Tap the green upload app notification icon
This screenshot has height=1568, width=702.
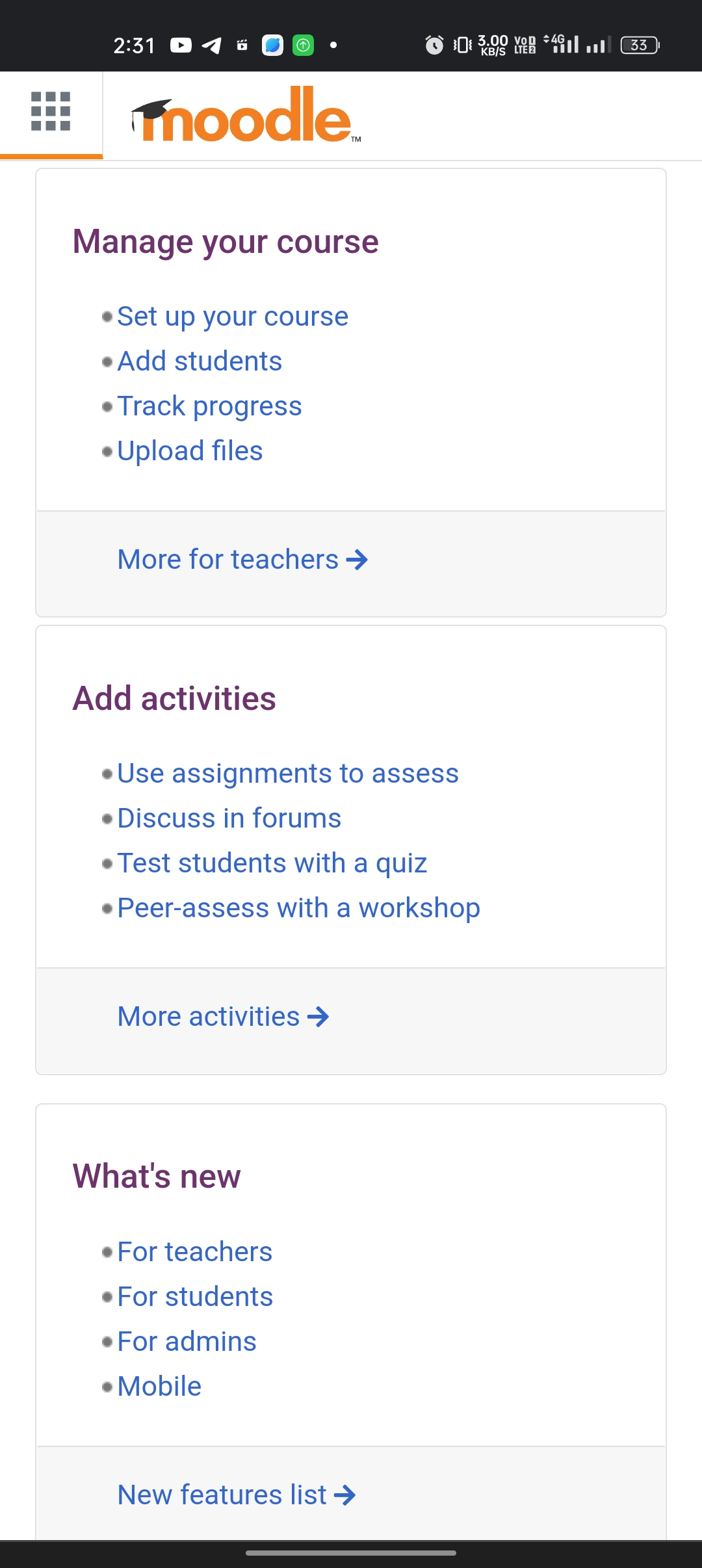coord(304,45)
